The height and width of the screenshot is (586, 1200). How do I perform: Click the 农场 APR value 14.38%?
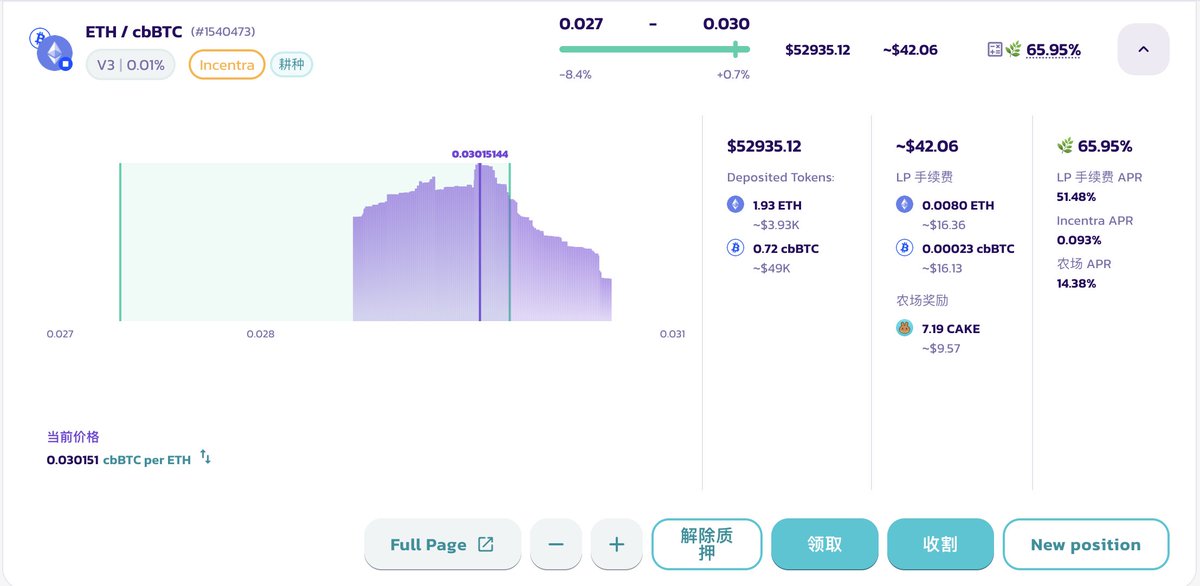1077,283
